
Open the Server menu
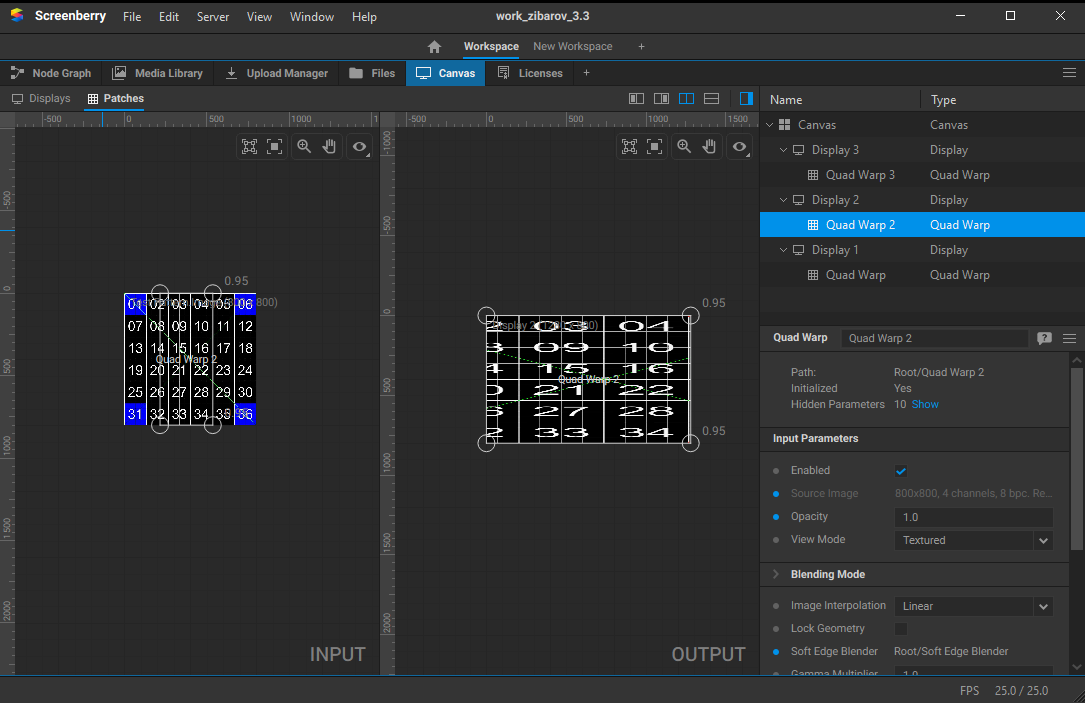pyautogui.click(x=212, y=17)
